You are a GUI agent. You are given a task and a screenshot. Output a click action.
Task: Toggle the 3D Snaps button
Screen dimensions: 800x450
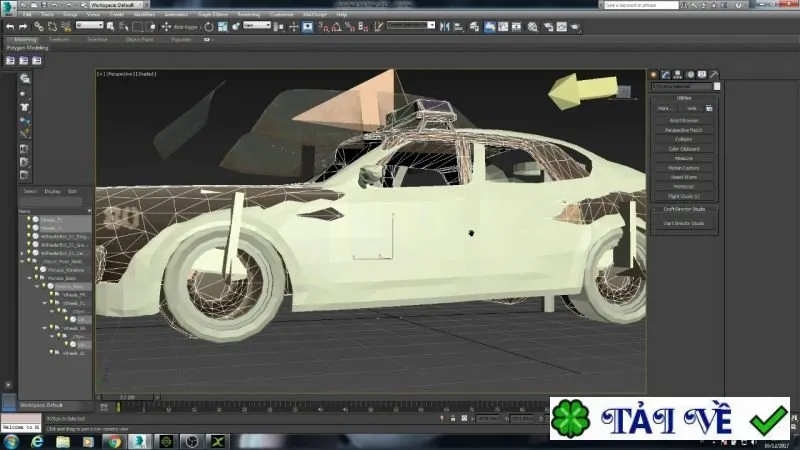click(x=323, y=27)
